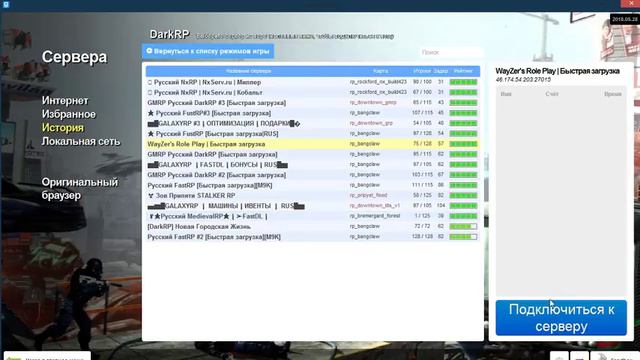The height and width of the screenshot is (360, 640).
Task: Sort servers by Карта column
Action: [x=380, y=71]
